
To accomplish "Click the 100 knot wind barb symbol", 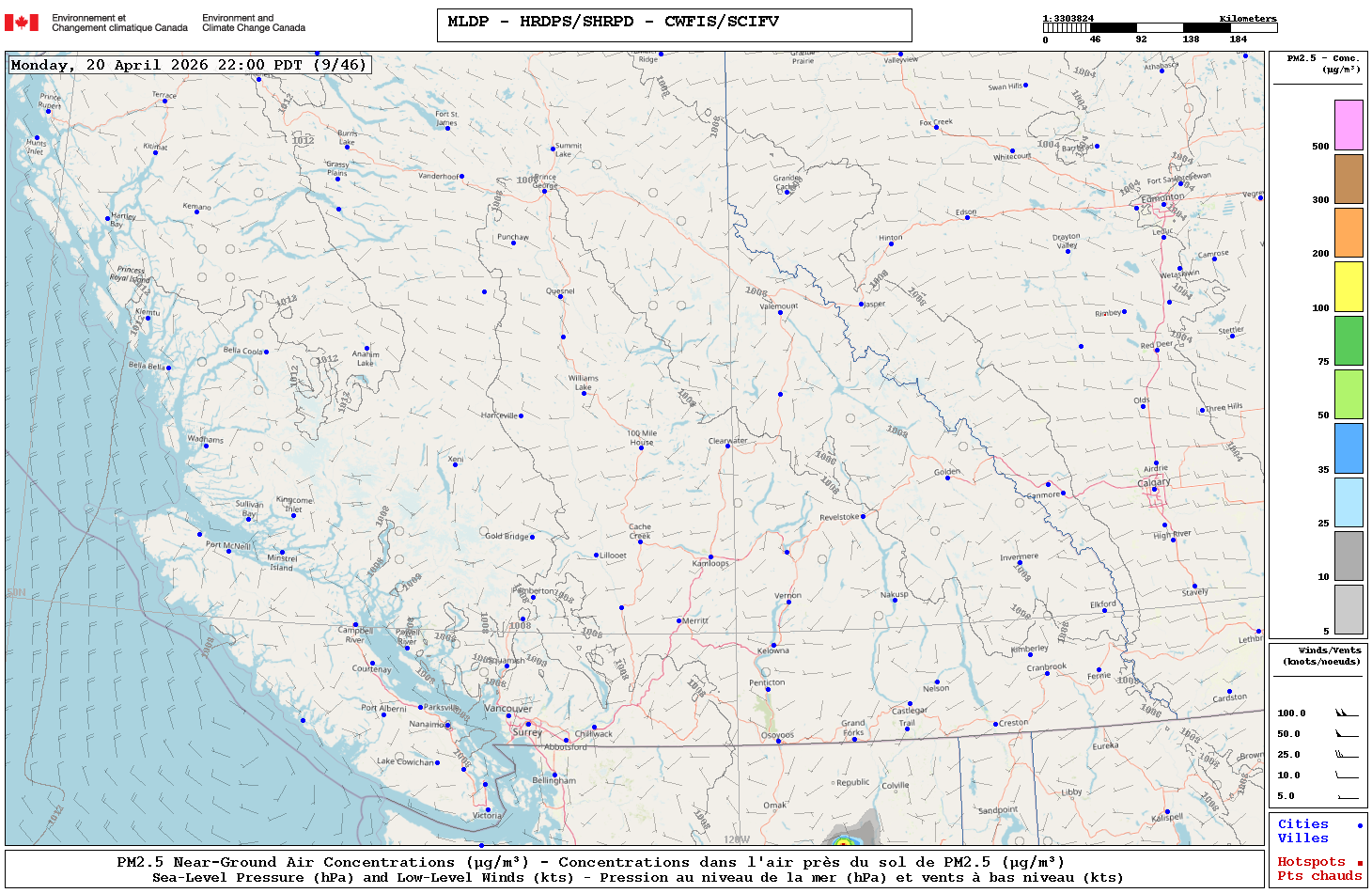I will coord(1347,713).
